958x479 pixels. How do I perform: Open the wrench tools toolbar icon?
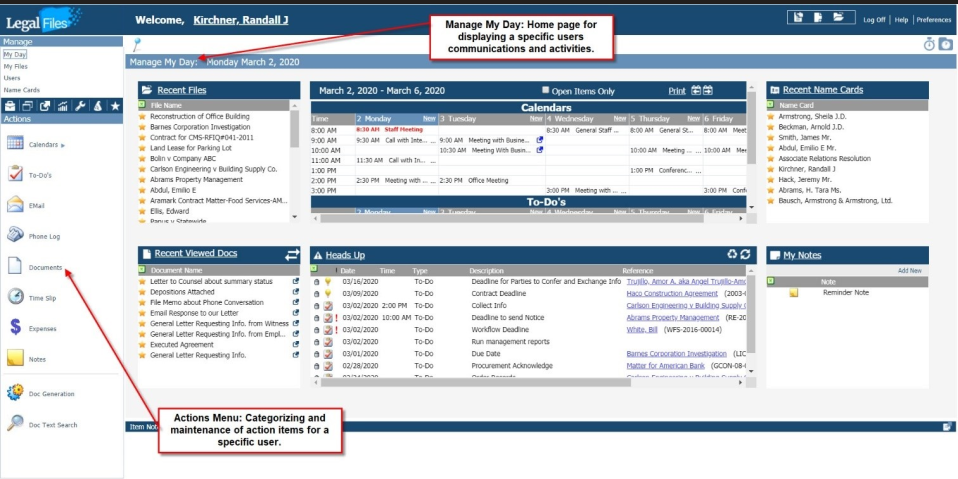[x=80, y=106]
